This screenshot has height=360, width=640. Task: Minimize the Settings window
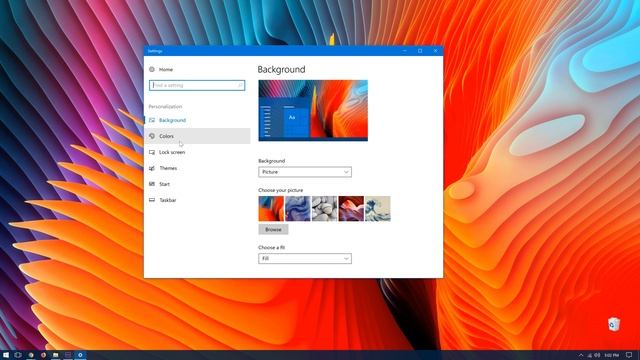click(404, 51)
